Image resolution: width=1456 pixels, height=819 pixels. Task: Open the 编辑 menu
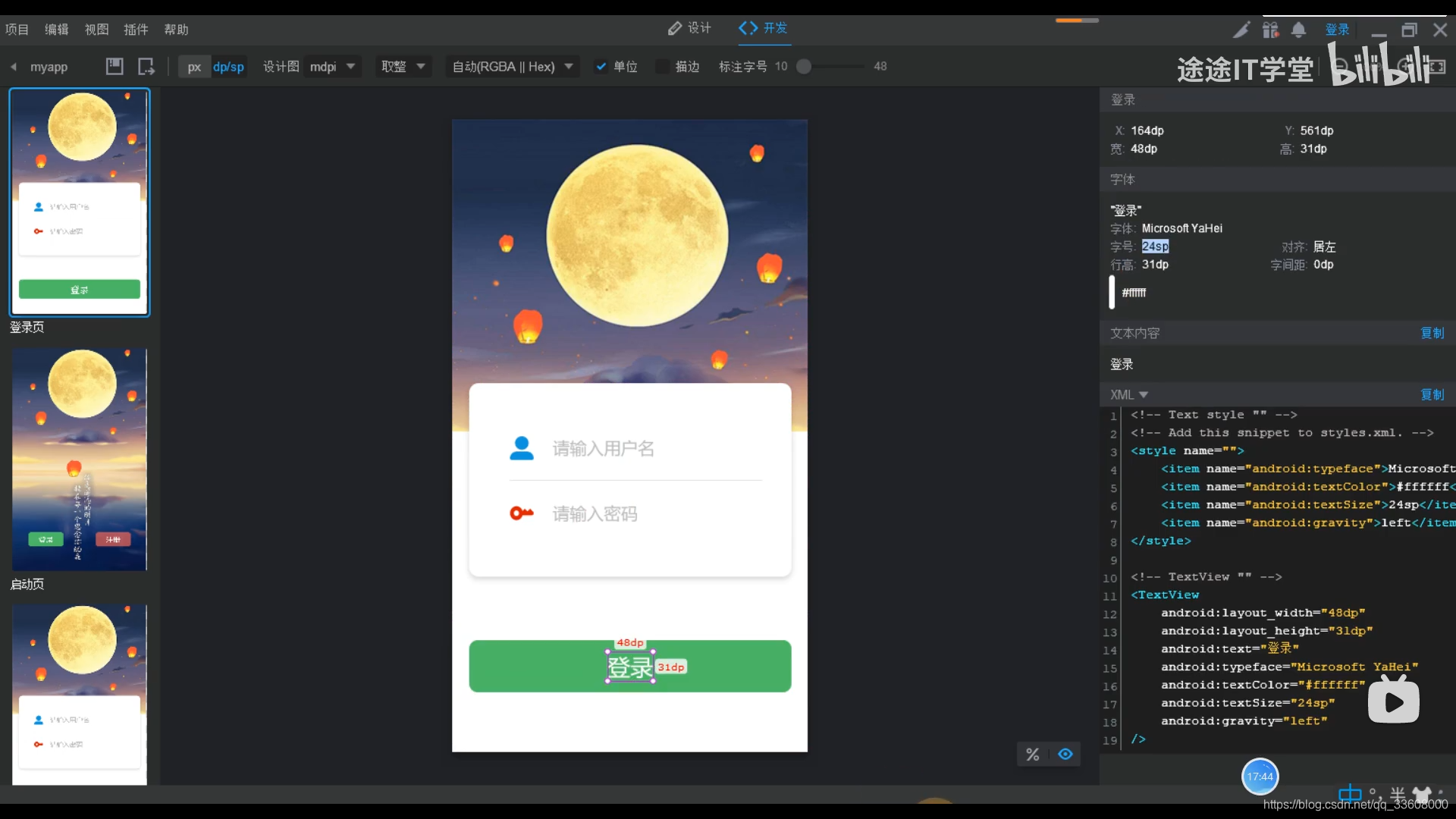(x=57, y=30)
